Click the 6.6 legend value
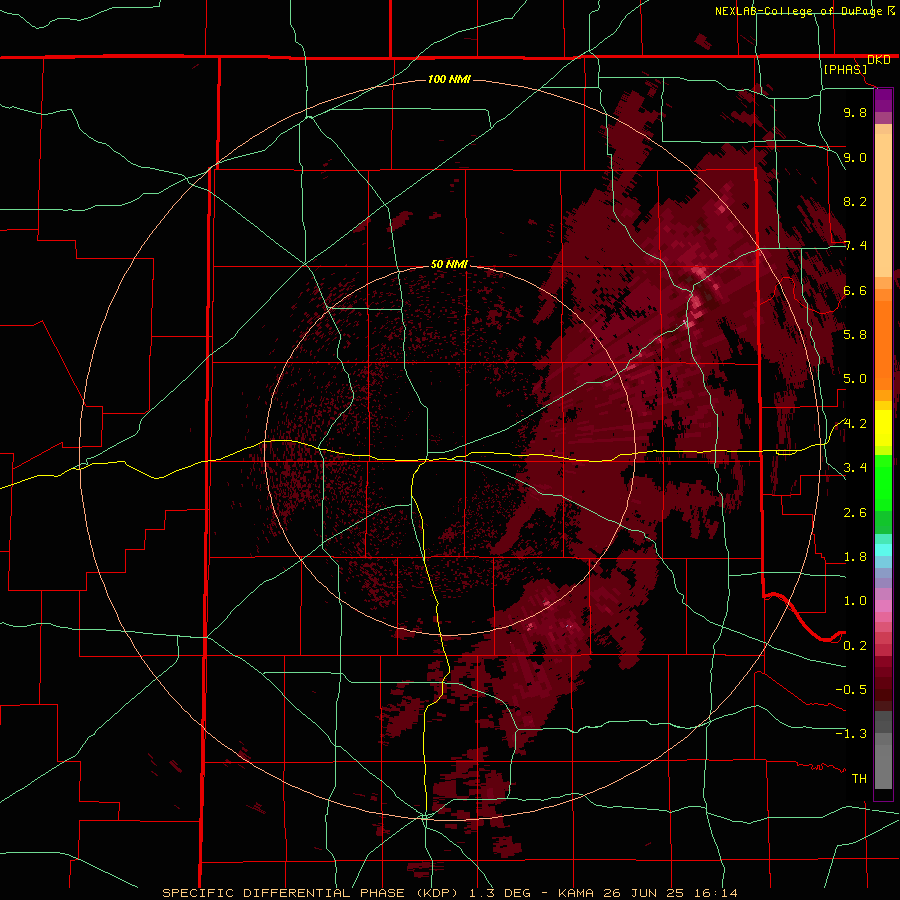 [855, 290]
